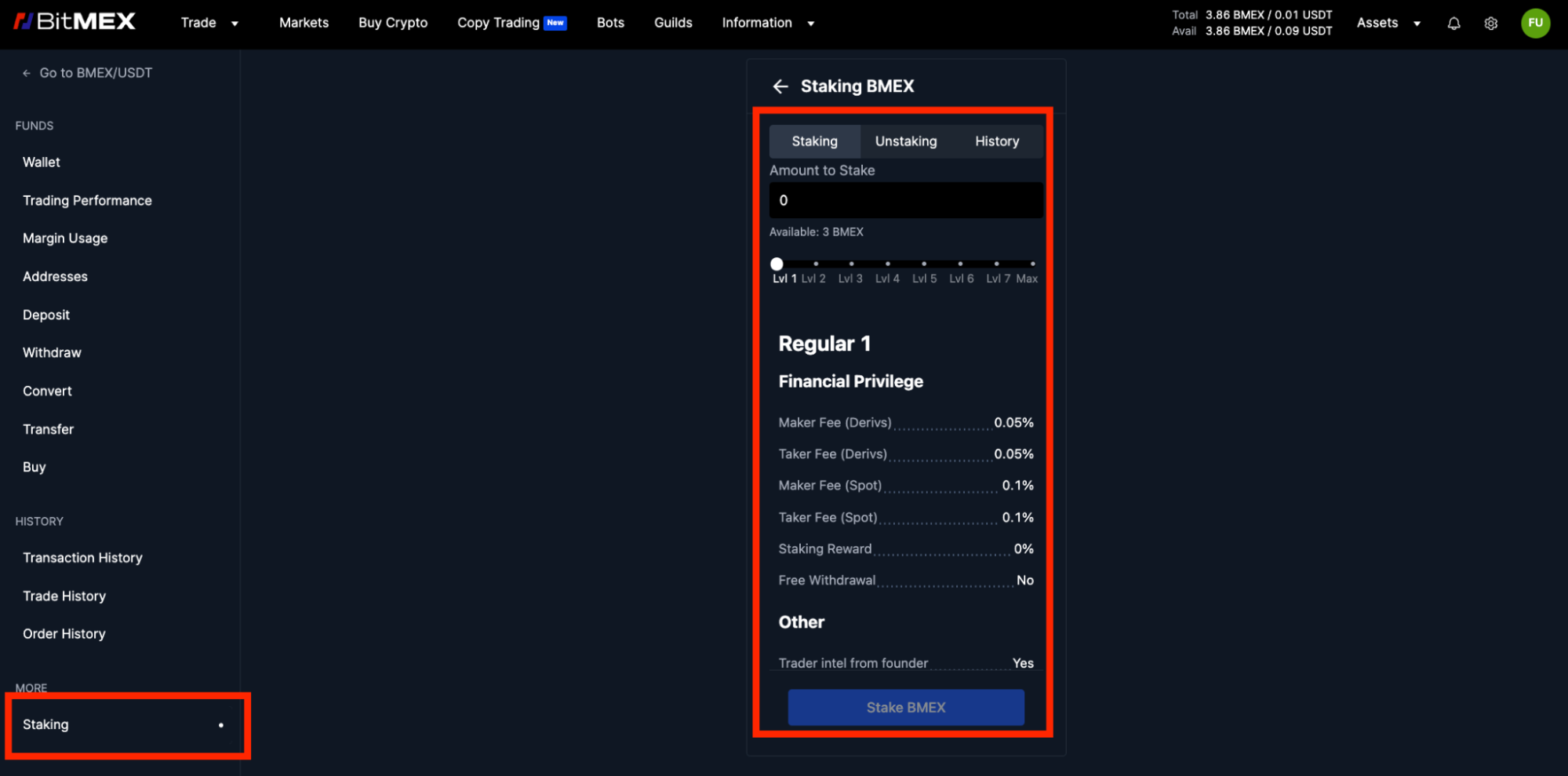Click the Trader intel from founder row
Viewport: 1568px width, 776px height.
906,663
